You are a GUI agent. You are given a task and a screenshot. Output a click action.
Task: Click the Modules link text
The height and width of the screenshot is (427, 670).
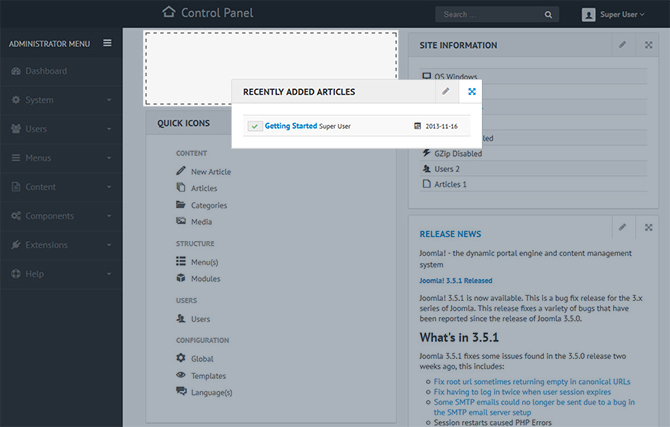(206, 279)
